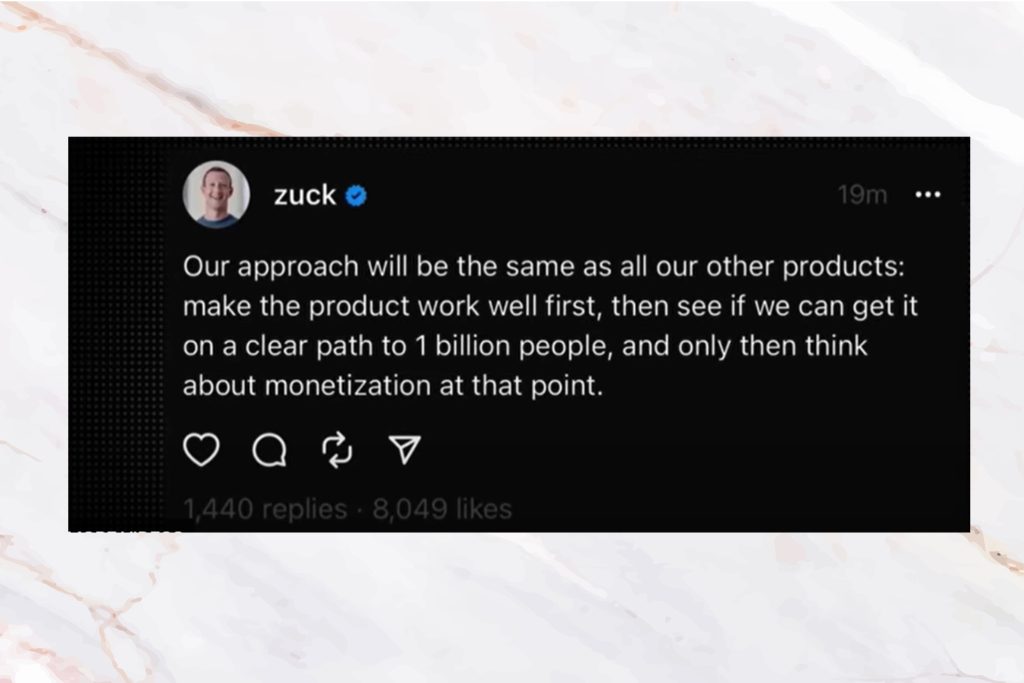This screenshot has width=1024, height=683.
Task: Tap the heart to unlike if already liked
Action: click(x=203, y=450)
